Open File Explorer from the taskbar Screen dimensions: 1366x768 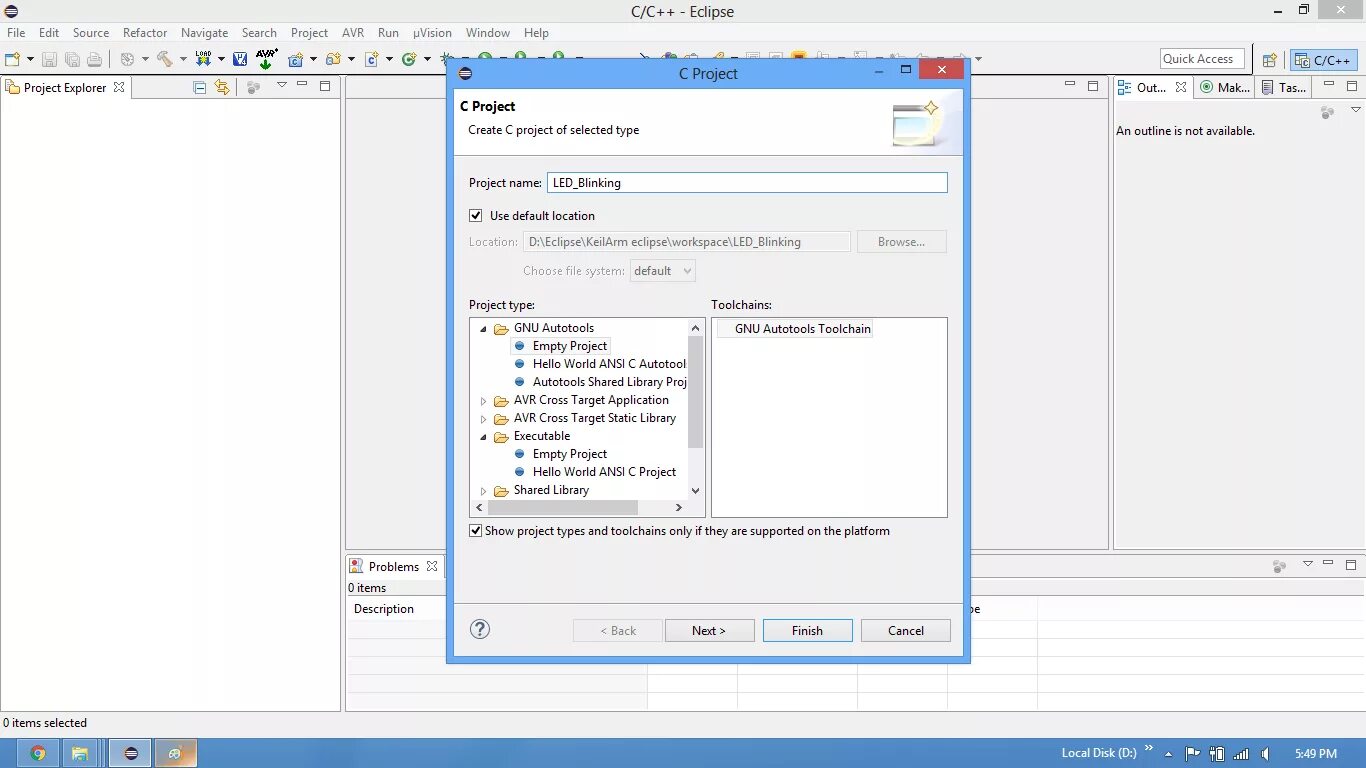tap(80, 753)
